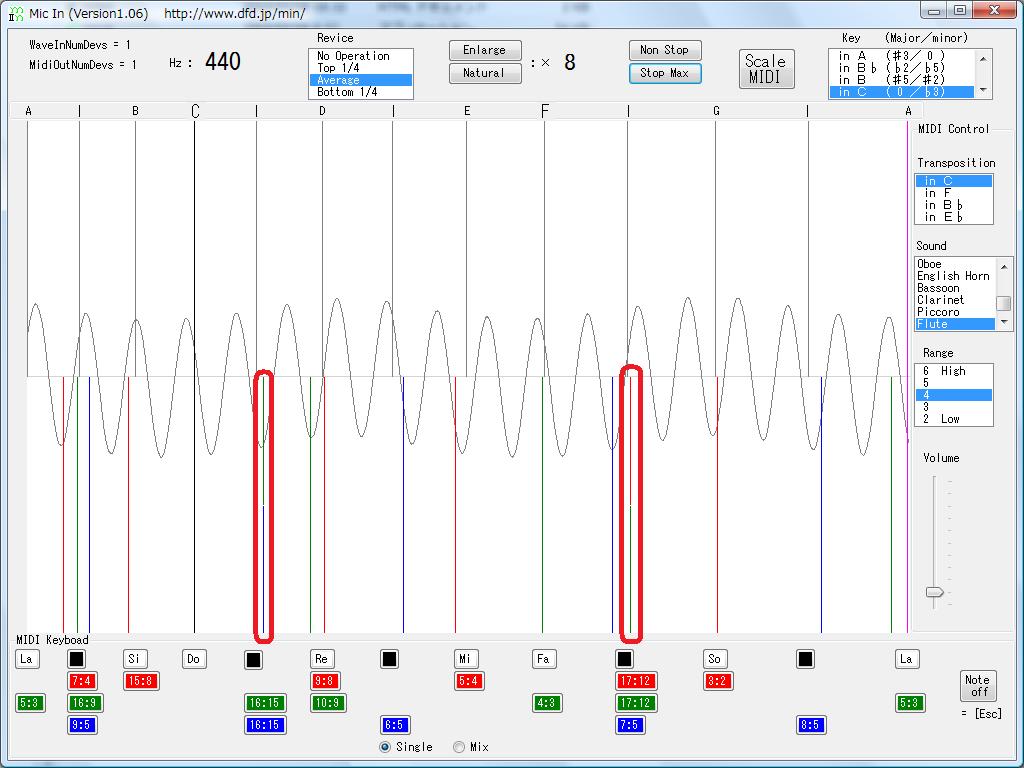
Task: Set Transposition to in E♭
Action: pos(953,217)
